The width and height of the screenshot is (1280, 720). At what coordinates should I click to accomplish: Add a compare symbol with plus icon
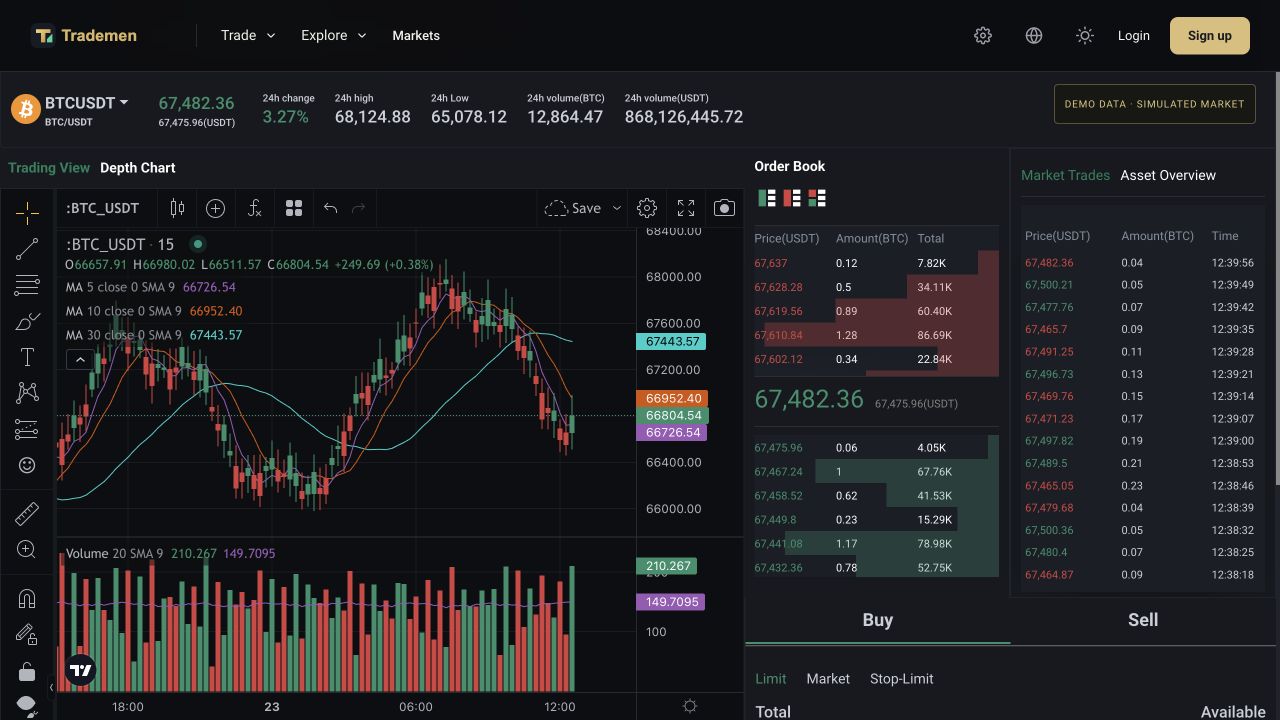pyautogui.click(x=215, y=208)
